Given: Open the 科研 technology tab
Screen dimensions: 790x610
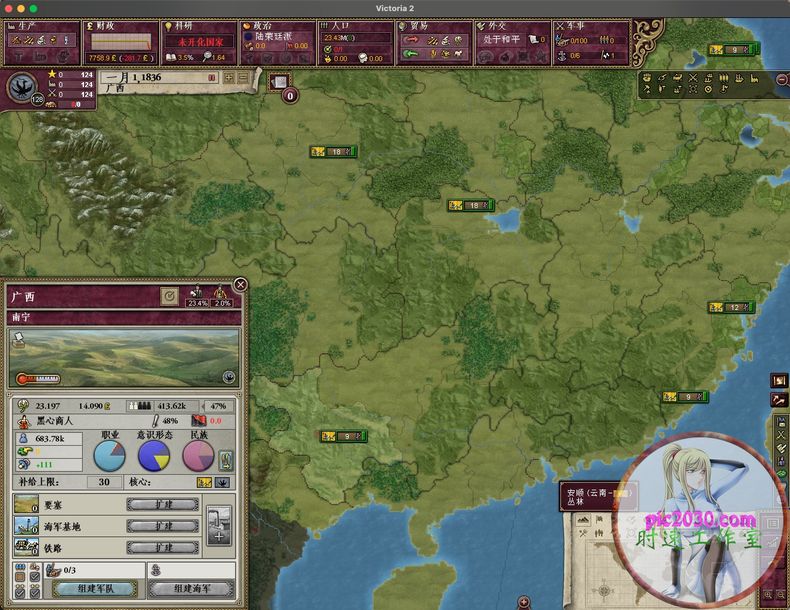Looking at the screenshot, I should click(x=199, y=42).
